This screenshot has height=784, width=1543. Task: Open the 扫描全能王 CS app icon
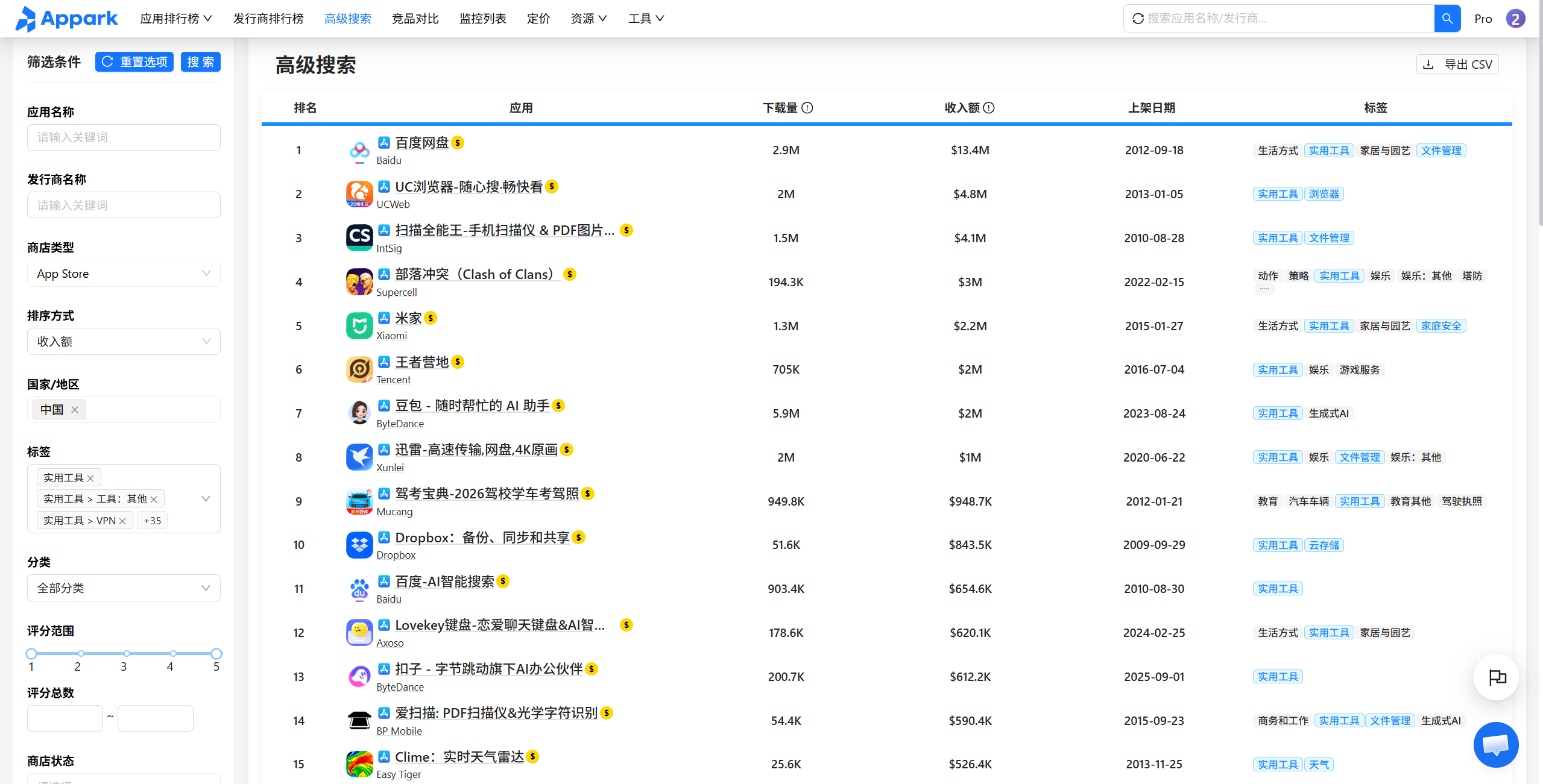tap(359, 238)
